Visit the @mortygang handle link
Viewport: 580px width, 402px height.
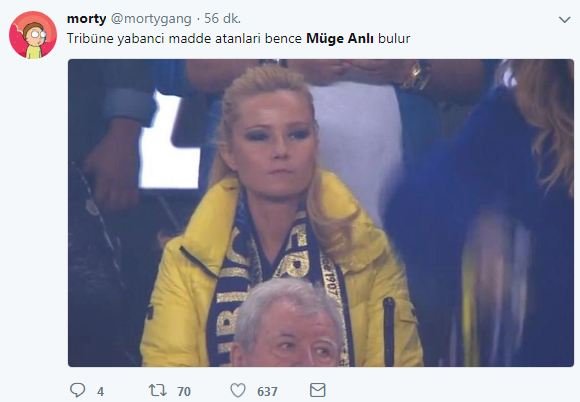coord(151,18)
